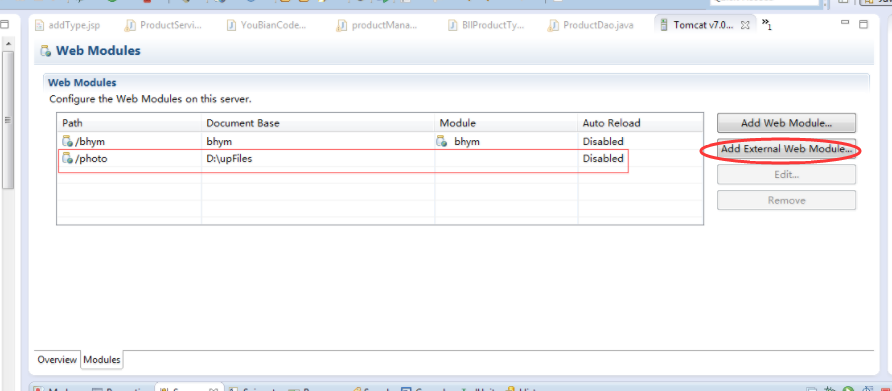Click the restore icon of the left panel
The height and width of the screenshot is (391, 892).
click(x=5, y=24)
